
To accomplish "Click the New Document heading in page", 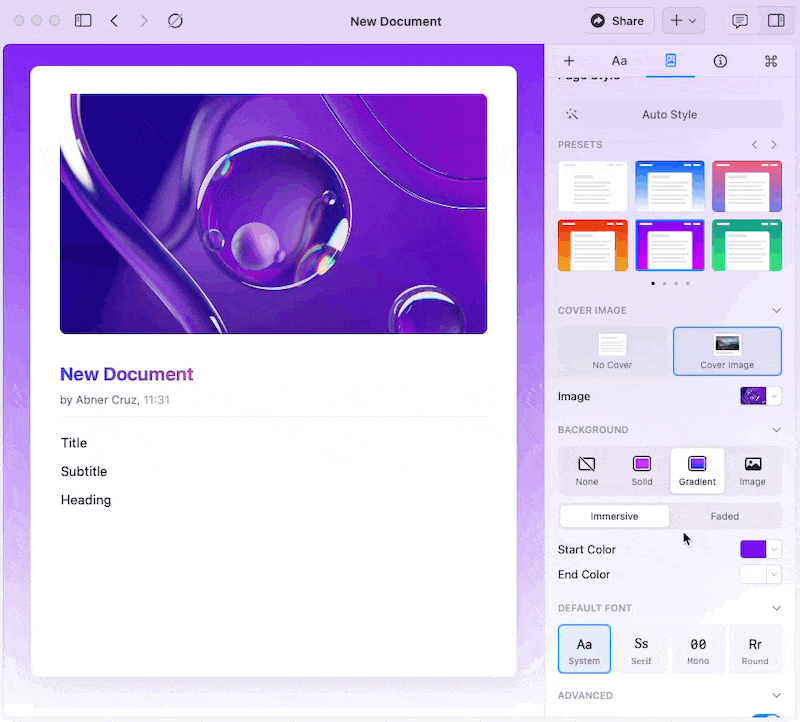I will point(127,374).
